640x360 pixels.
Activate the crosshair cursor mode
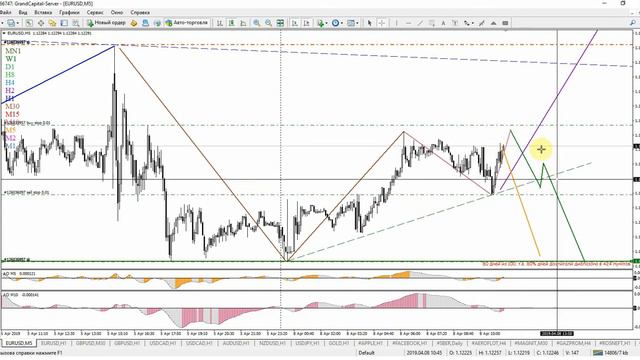pyautogui.click(x=382, y=23)
